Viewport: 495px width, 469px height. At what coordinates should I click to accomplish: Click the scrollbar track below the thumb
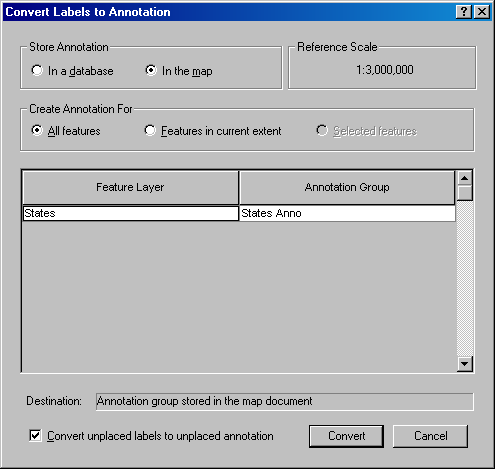[465, 278]
